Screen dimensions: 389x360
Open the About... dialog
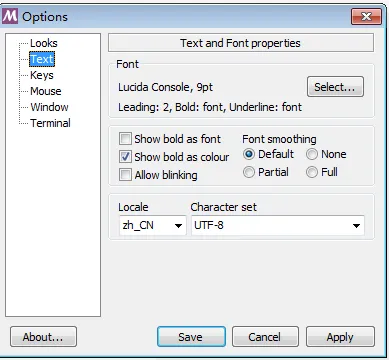(43, 337)
